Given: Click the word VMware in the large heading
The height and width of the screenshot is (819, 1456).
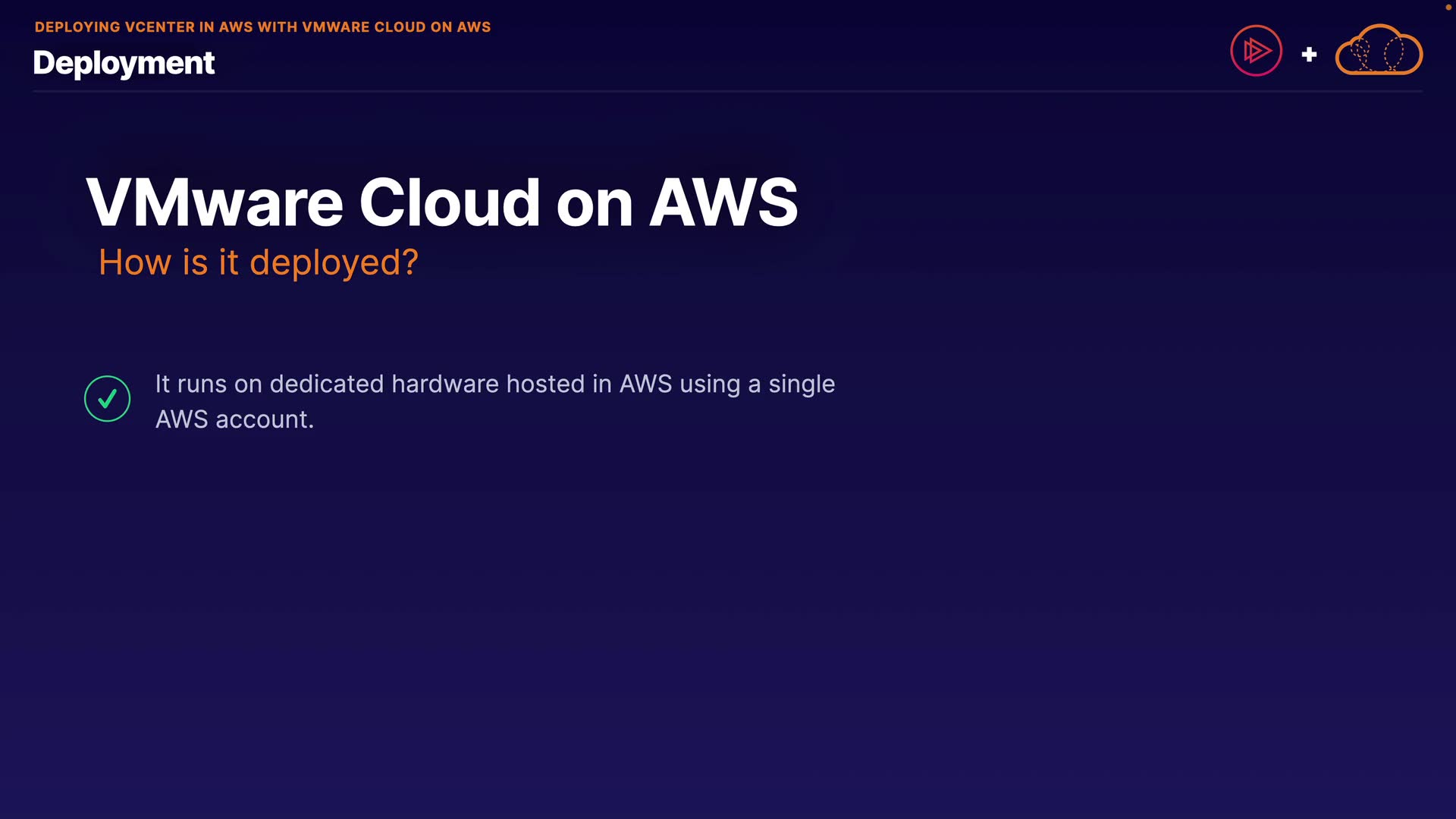Looking at the screenshot, I should click(215, 202).
